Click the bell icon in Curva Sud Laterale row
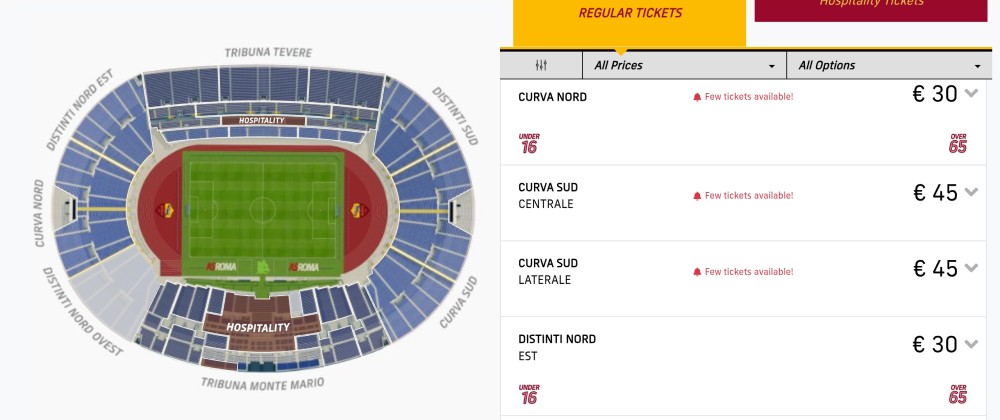 click(697, 272)
